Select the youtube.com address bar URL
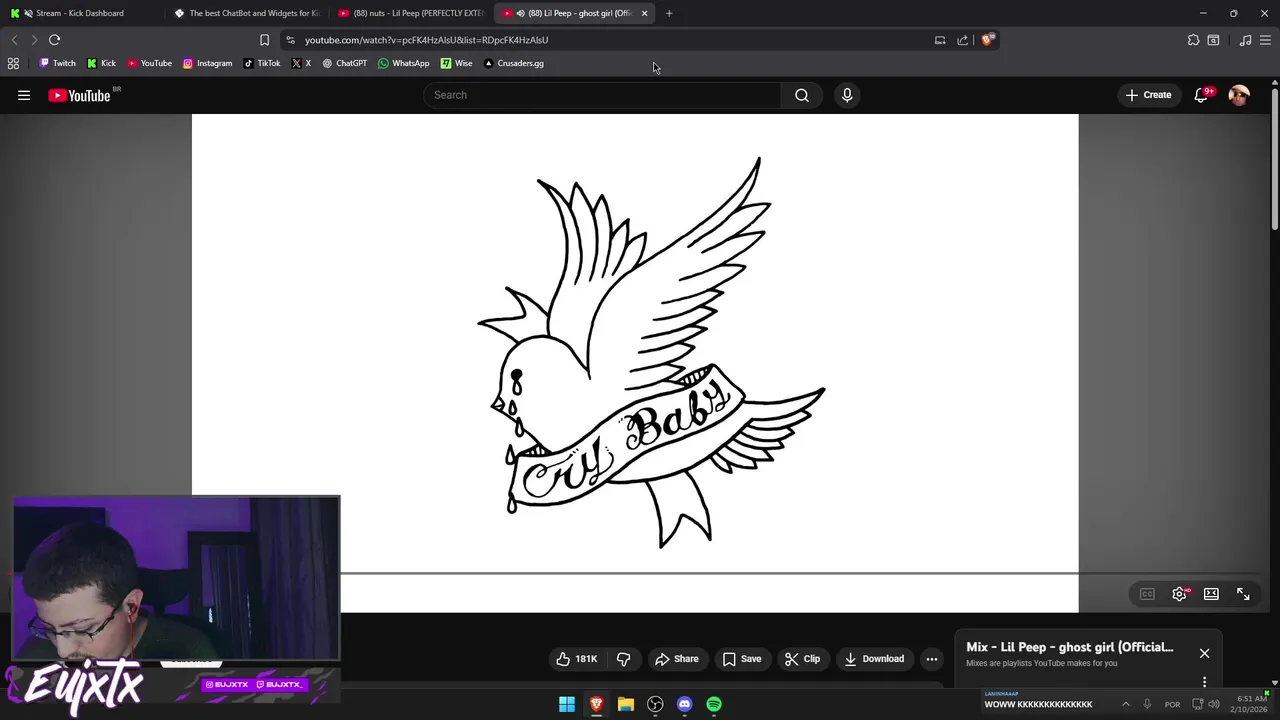Viewport: 1280px width, 720px height. point(426,40)
